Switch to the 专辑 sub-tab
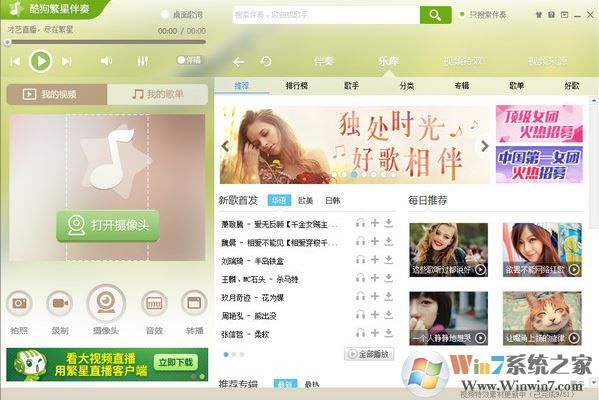 click(x=462, y=86)
